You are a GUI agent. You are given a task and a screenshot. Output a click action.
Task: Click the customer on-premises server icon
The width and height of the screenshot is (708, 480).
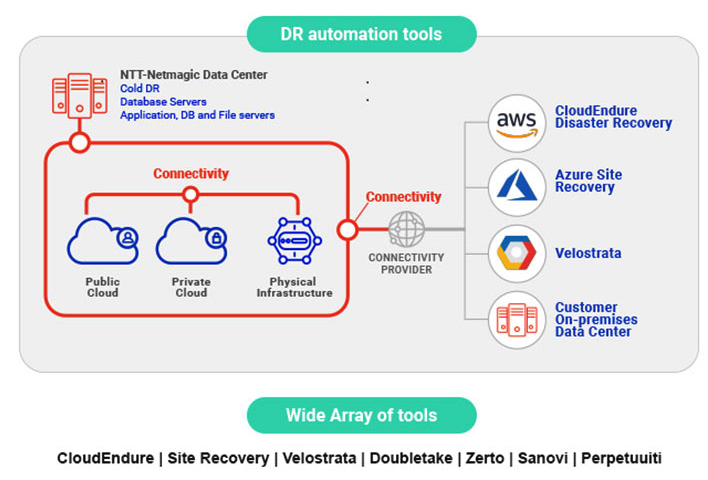click(x=517, y=320)
